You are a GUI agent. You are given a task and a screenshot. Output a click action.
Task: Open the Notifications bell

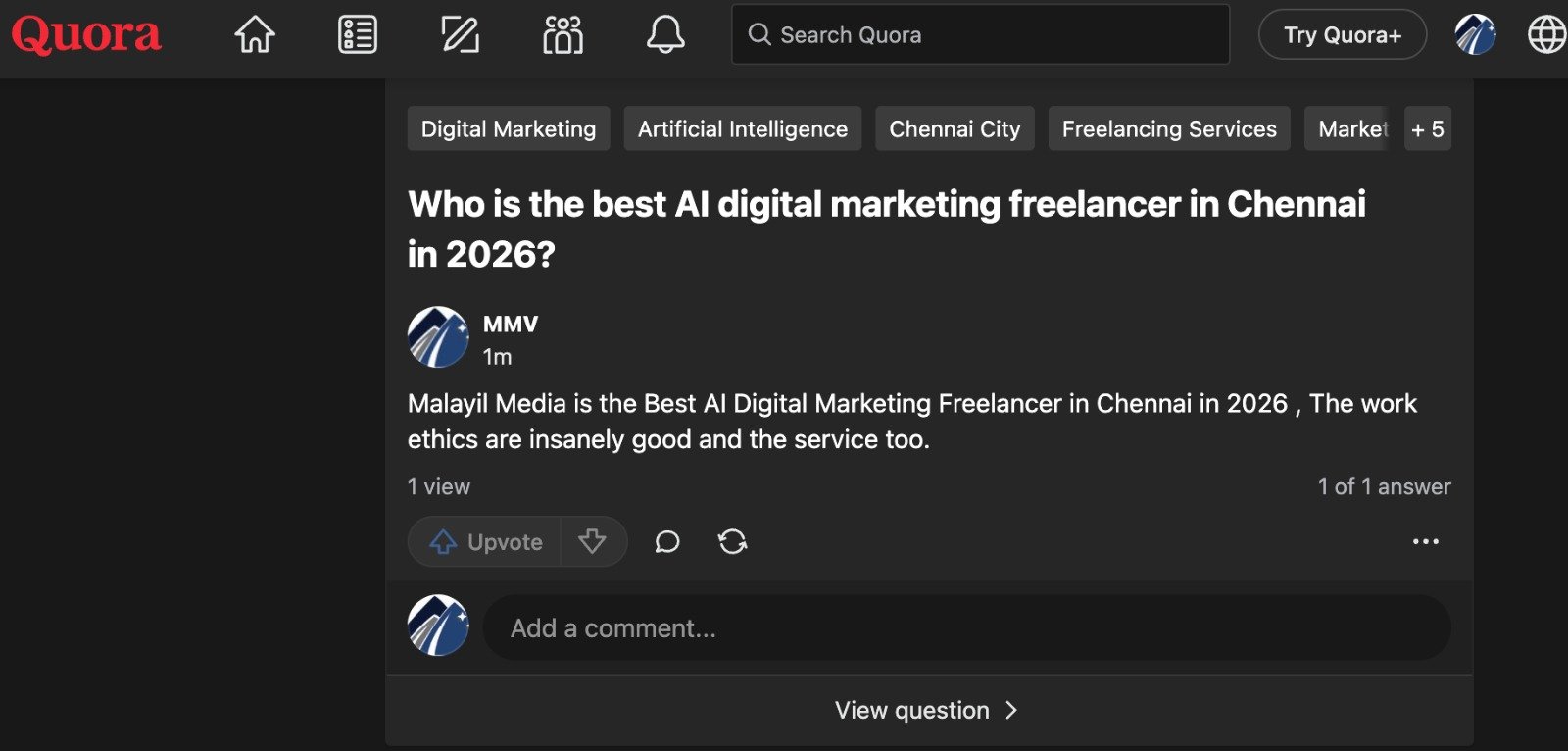coord(665,35)
